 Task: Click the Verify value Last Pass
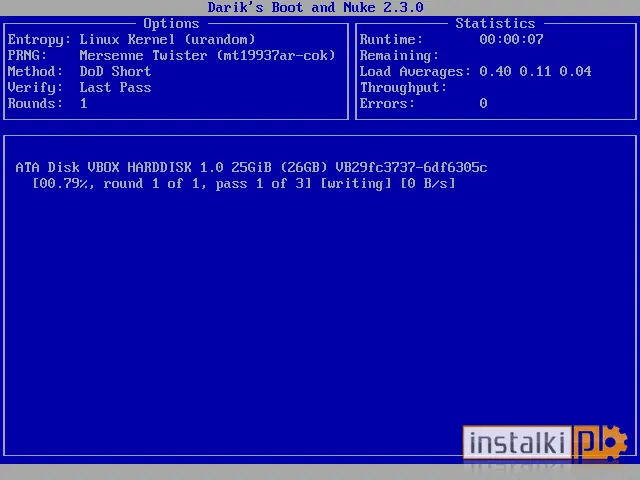click(x=115, y=87)
